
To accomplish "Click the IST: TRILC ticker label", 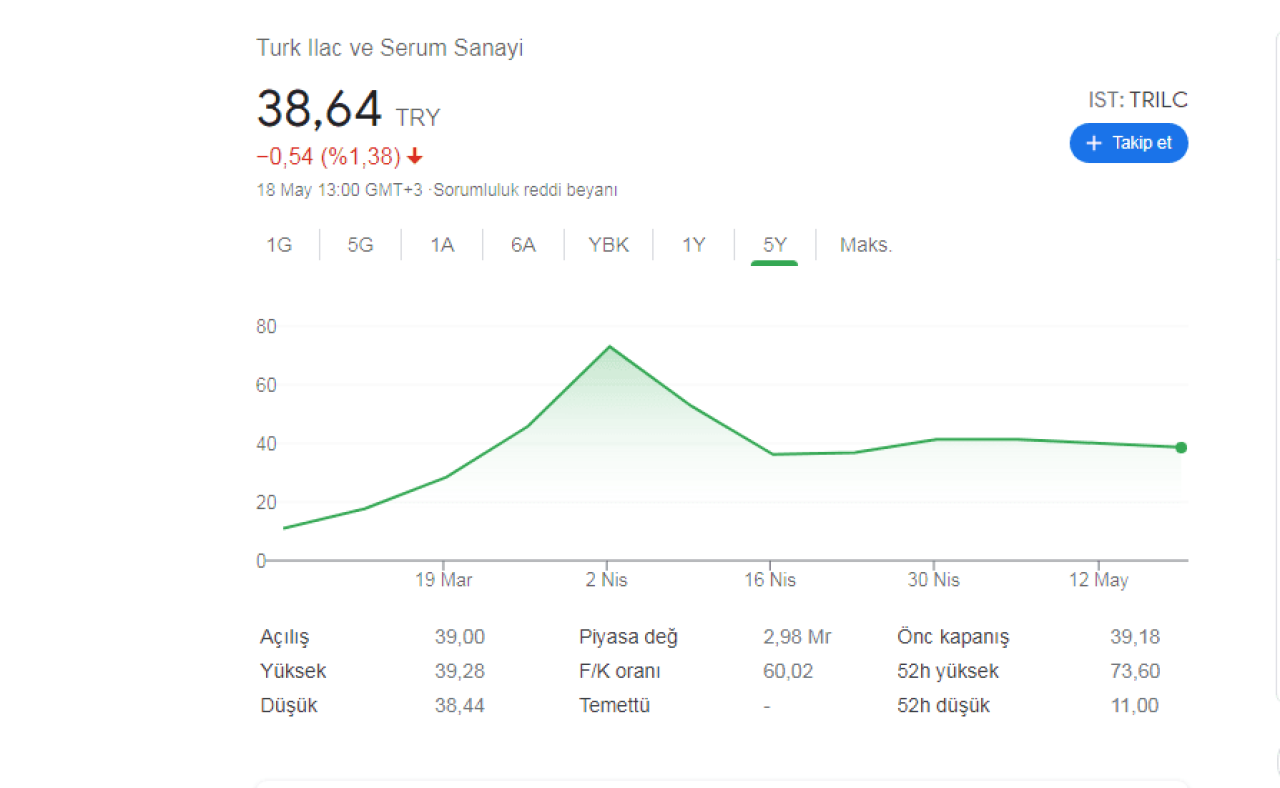I will (1138, 100).
